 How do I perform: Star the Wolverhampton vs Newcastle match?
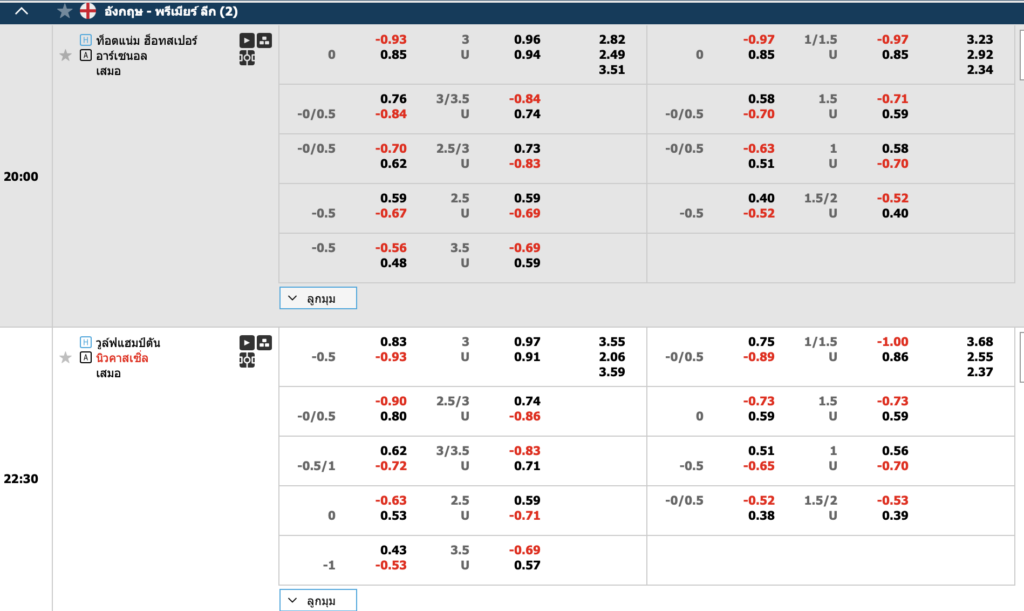(x=65, y=358)
